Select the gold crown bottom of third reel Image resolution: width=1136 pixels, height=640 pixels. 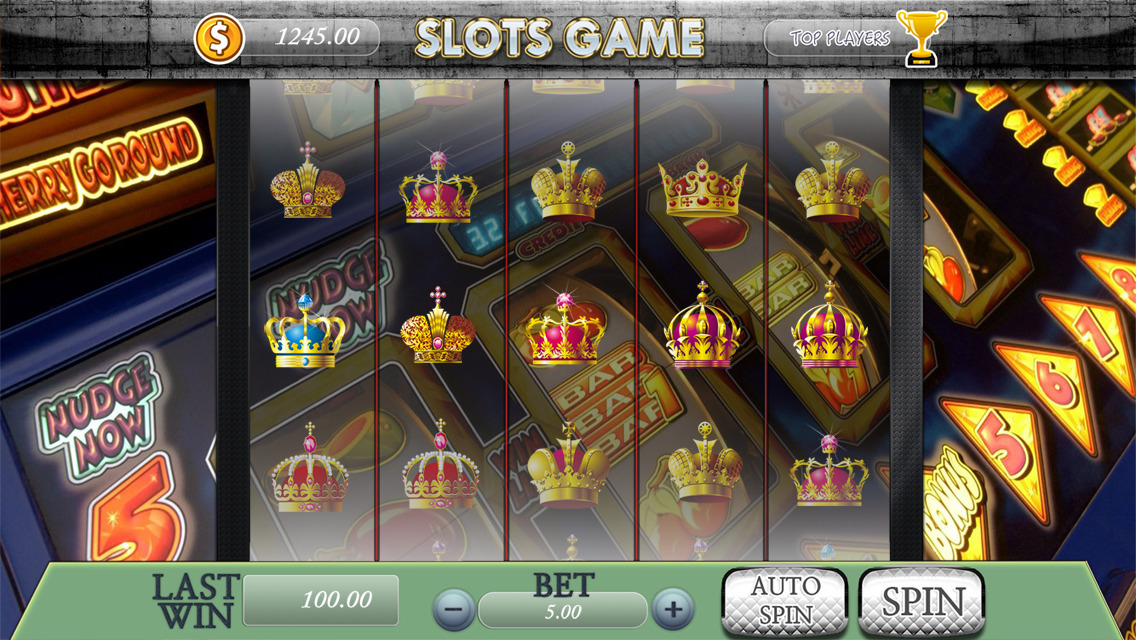click(x=569, y=466)
